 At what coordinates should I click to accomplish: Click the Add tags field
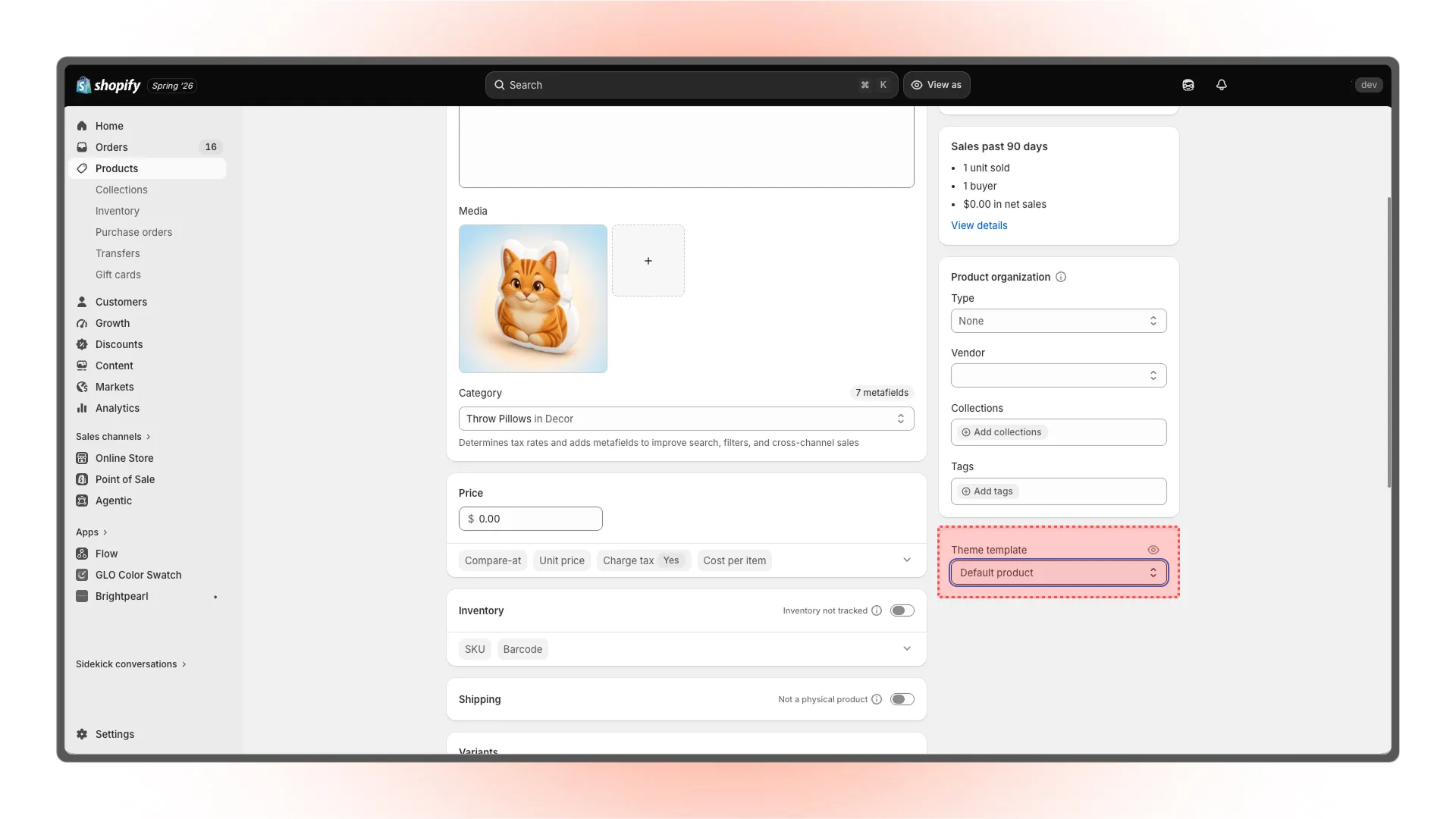tap(1059, 491)
